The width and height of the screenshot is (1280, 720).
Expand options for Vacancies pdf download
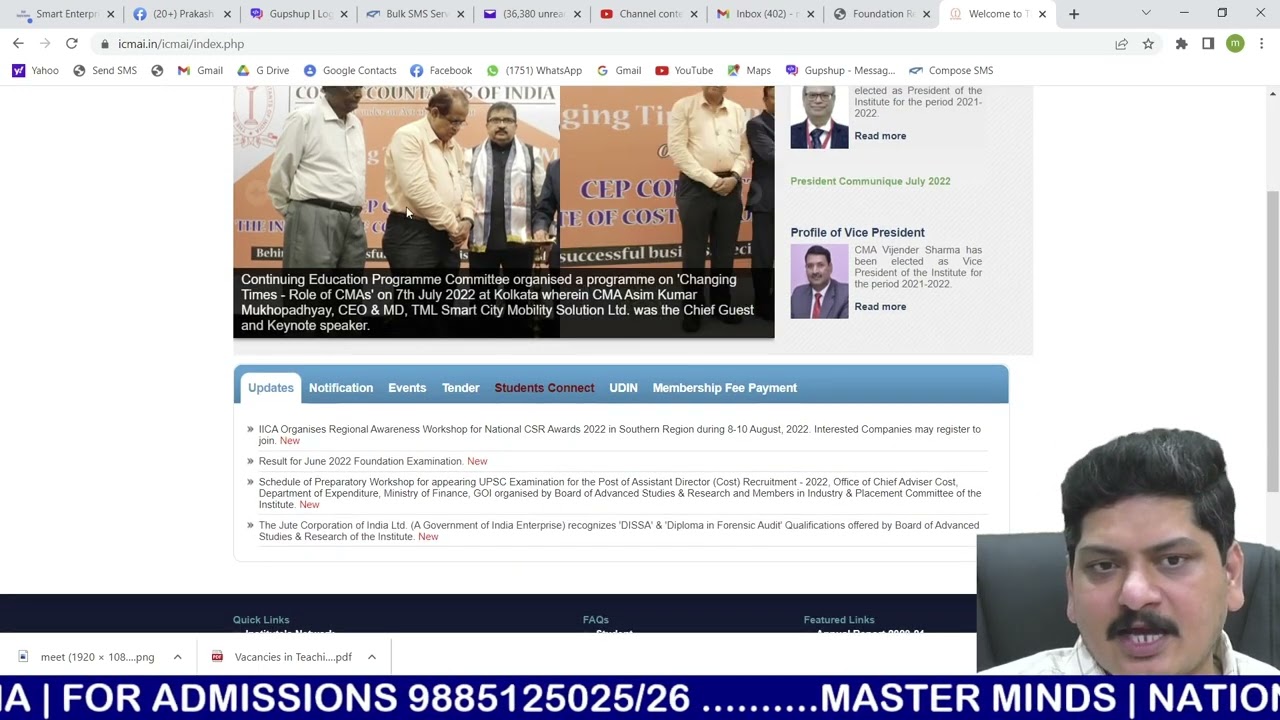click(x=371, y=657)
